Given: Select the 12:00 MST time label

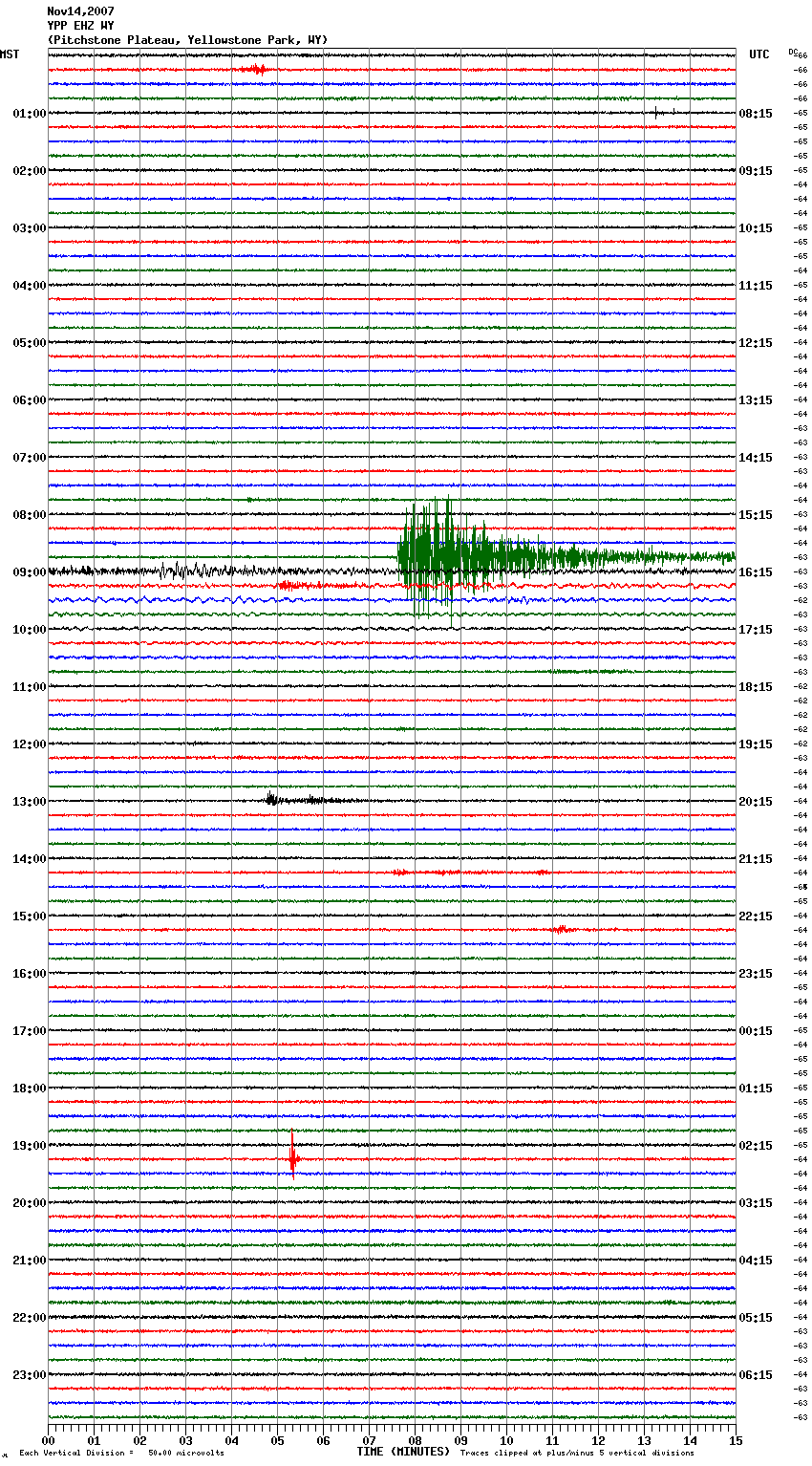Looking at the screenshot, I should tap(30, 744).
